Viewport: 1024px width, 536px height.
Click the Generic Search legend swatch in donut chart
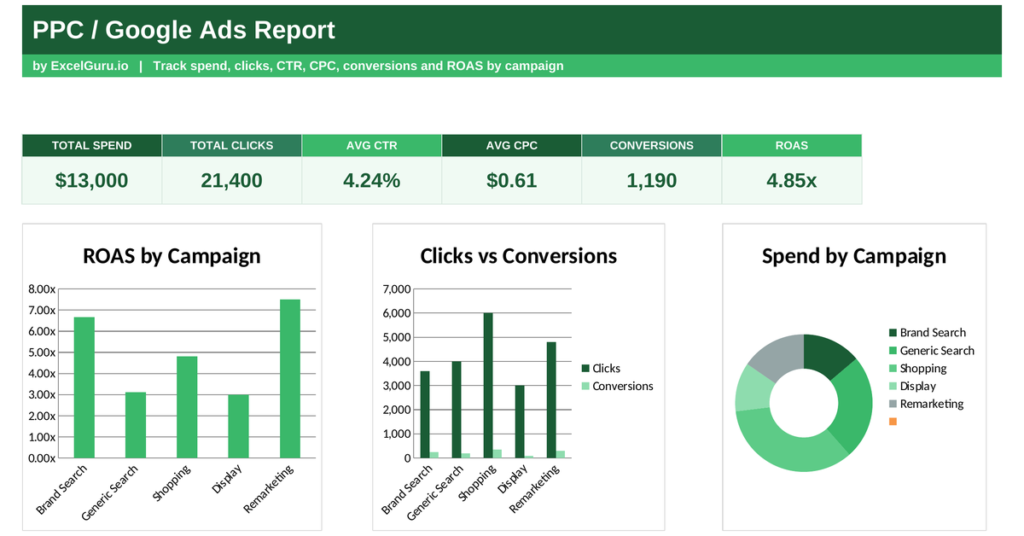click(893, 351)
